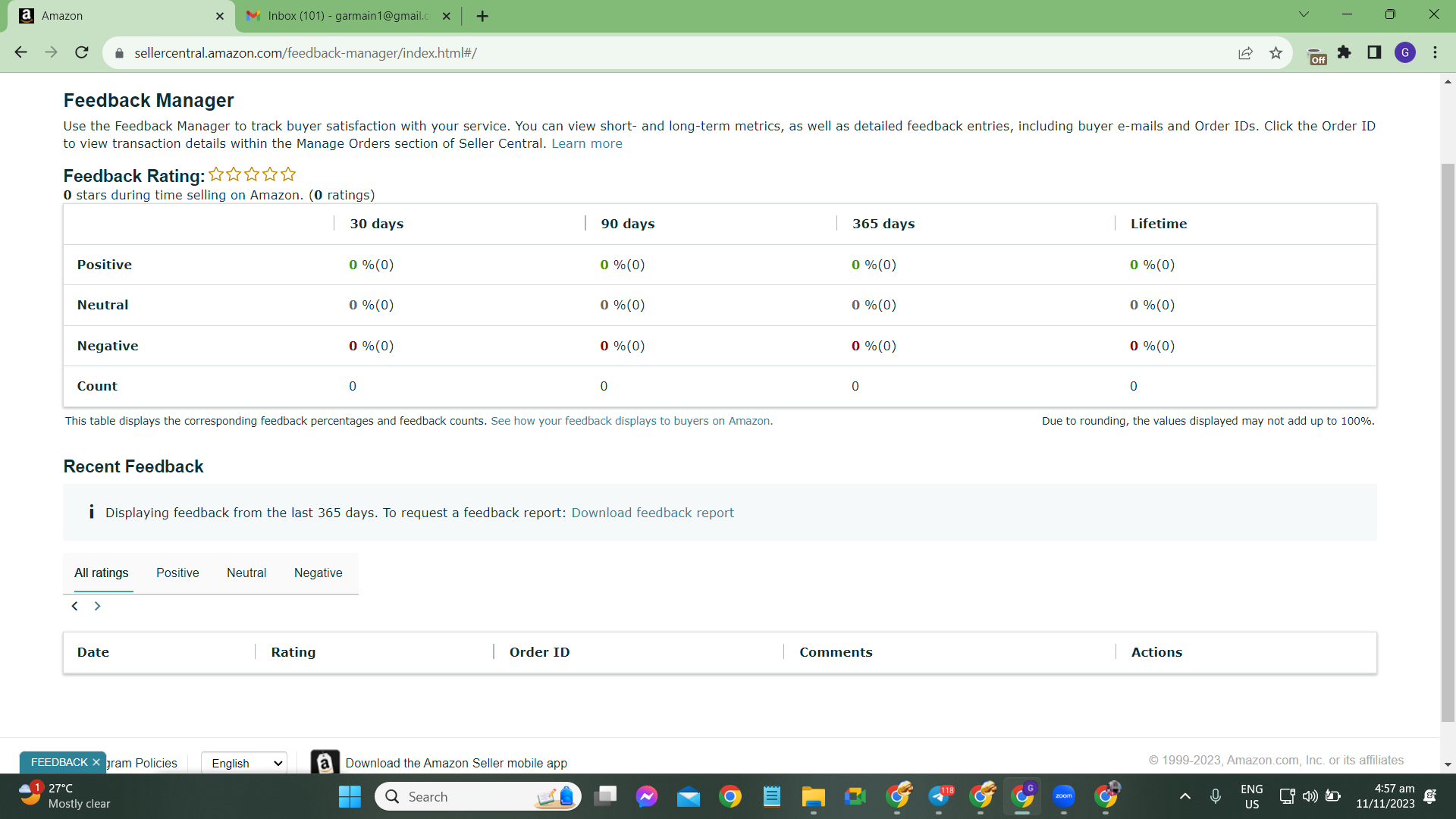Click the Lifetime column header
The width and height of the screenshot is (1456, 819).
click(1159, 224)
